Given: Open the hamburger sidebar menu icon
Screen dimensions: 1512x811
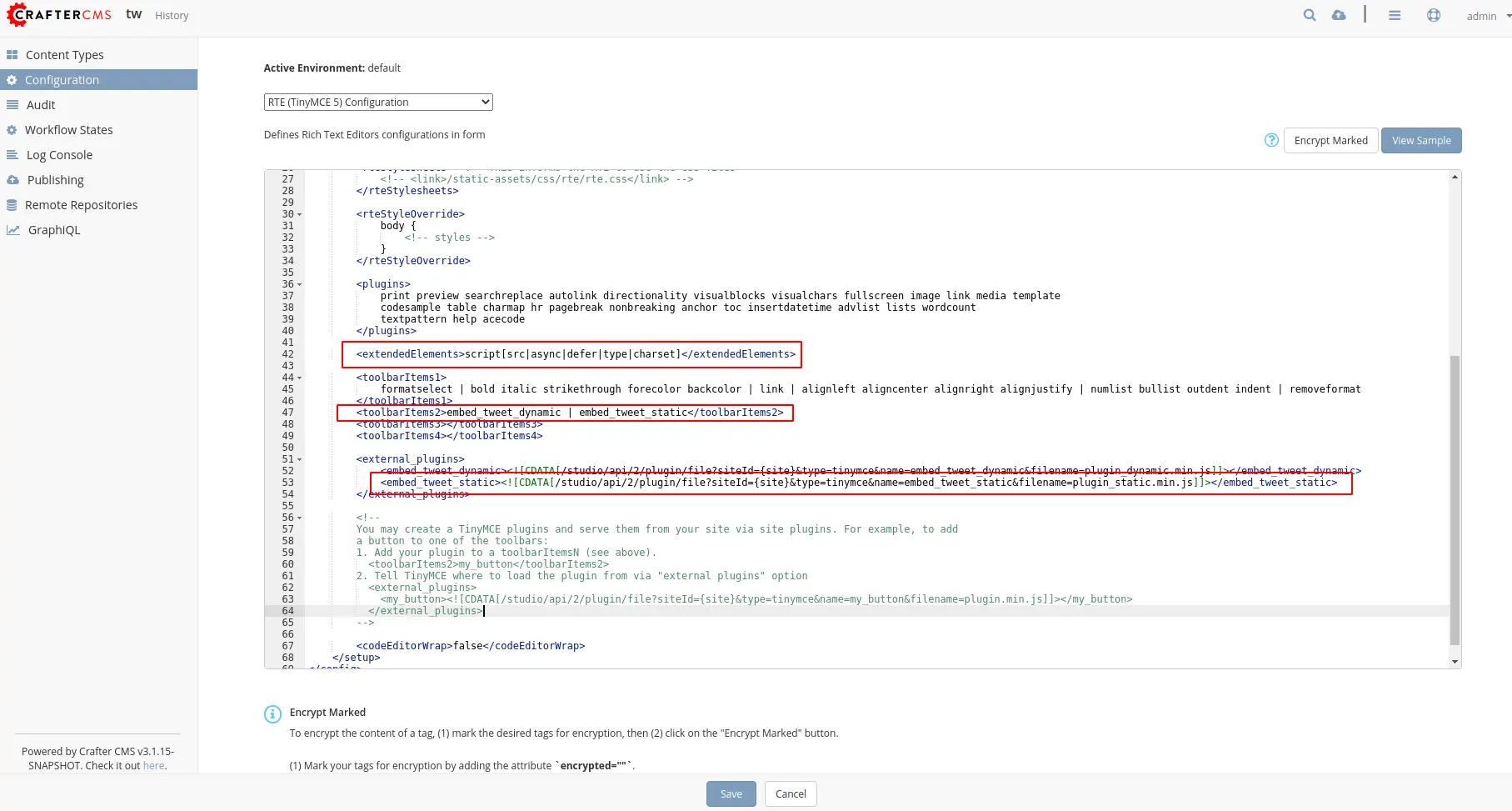Looking at the screenshot, I should pyautogui.click(x=1395, y=15).
